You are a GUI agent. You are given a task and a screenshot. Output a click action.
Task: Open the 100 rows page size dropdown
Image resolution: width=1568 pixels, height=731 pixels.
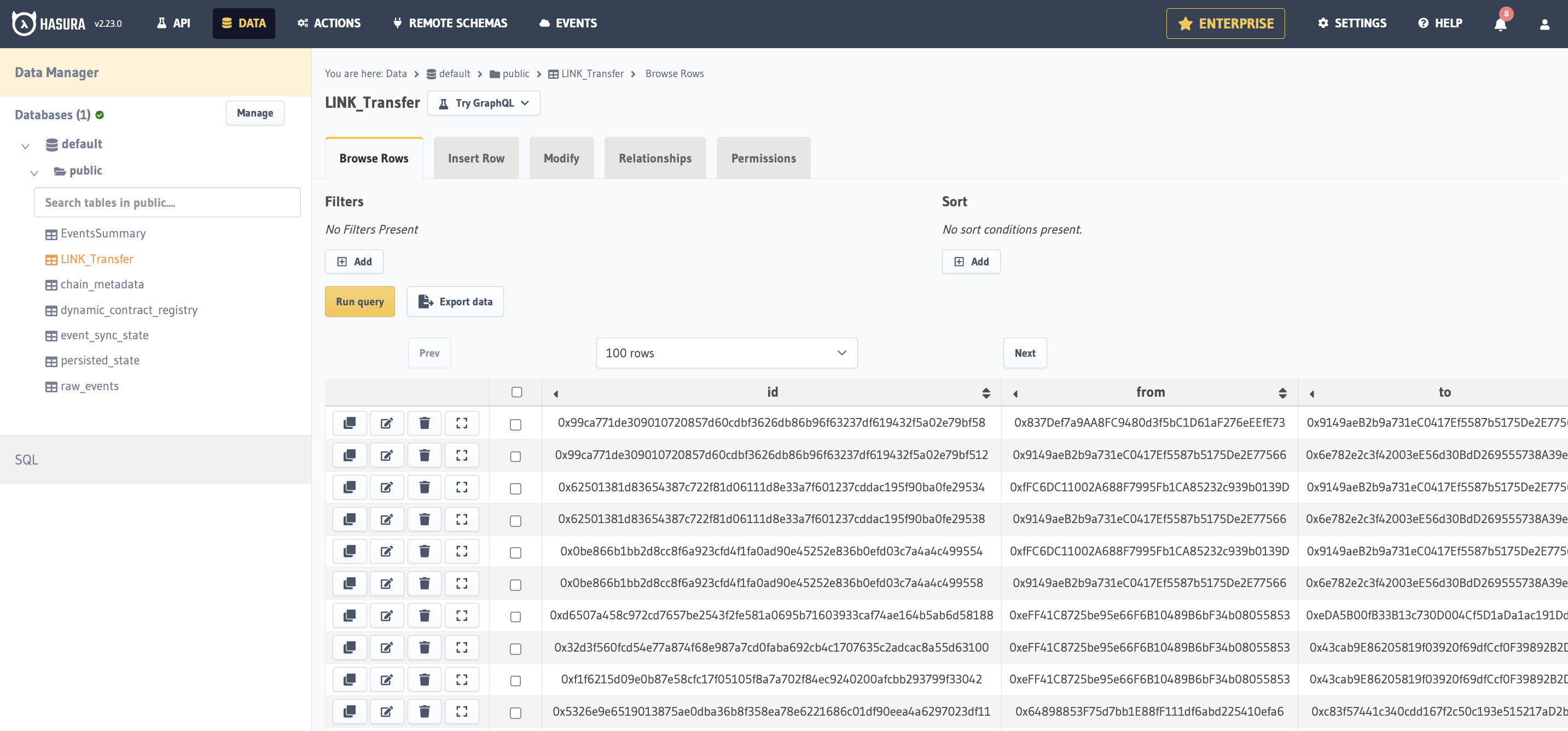click(x=726, y=353)
